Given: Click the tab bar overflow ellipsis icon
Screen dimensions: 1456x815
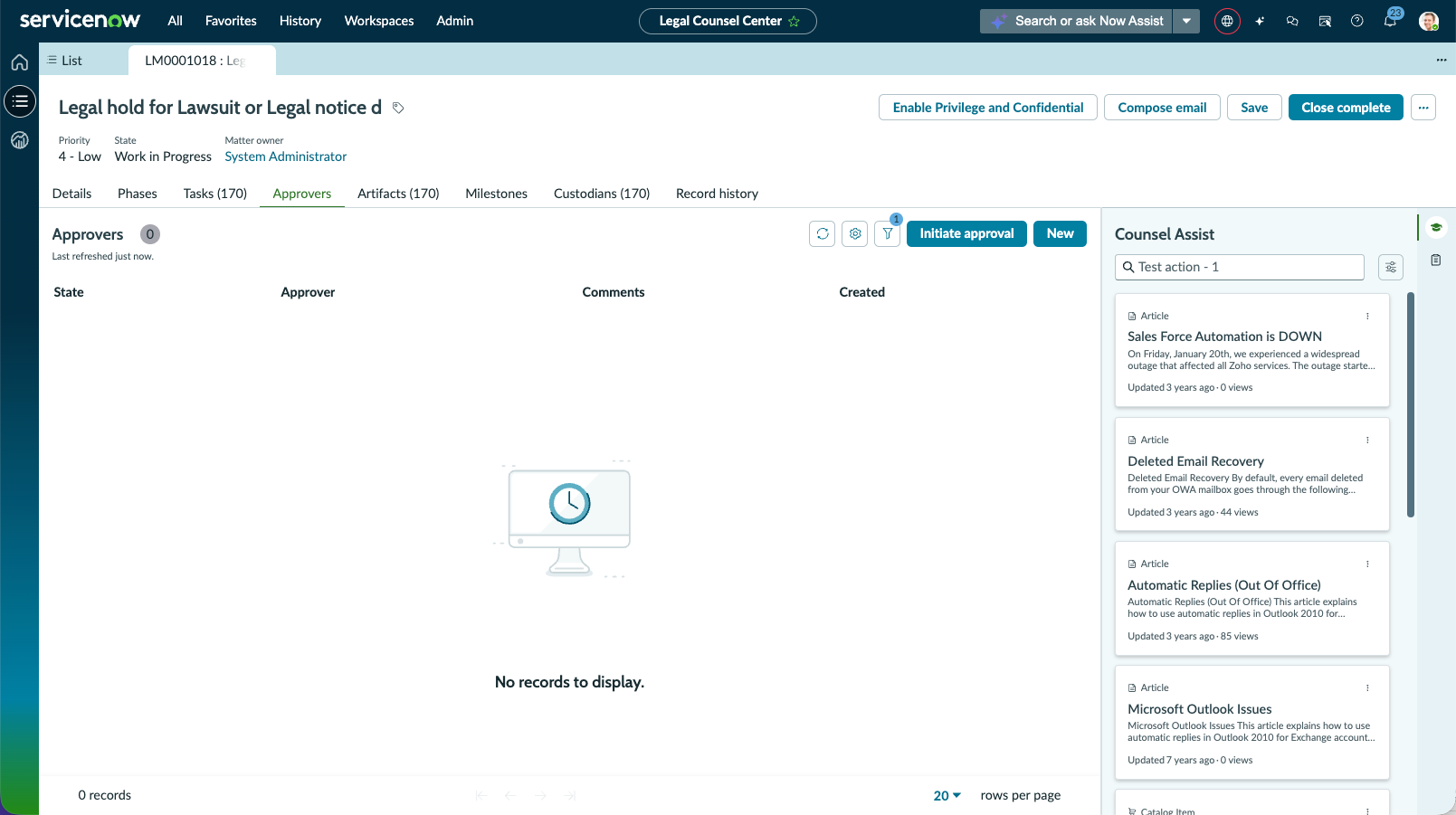Looking at the screenshot, I should [x=1442, y=60].
